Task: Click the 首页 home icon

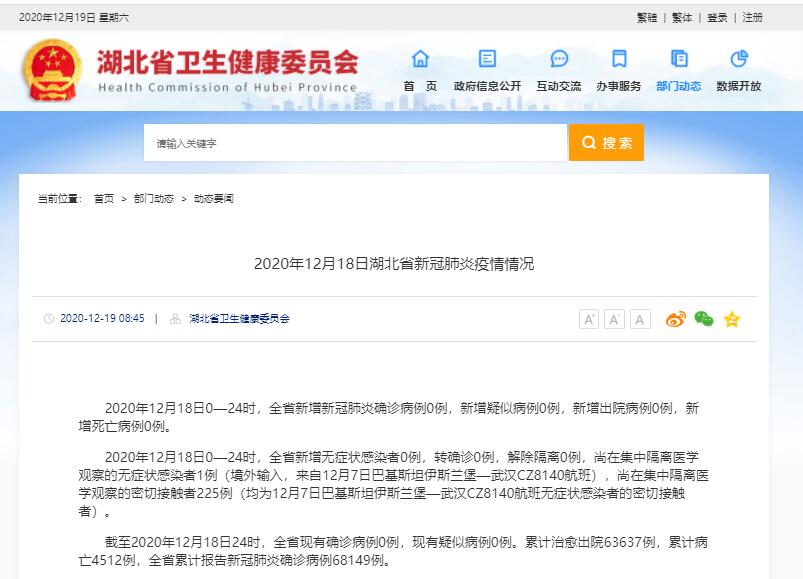Action: [420, 59]
